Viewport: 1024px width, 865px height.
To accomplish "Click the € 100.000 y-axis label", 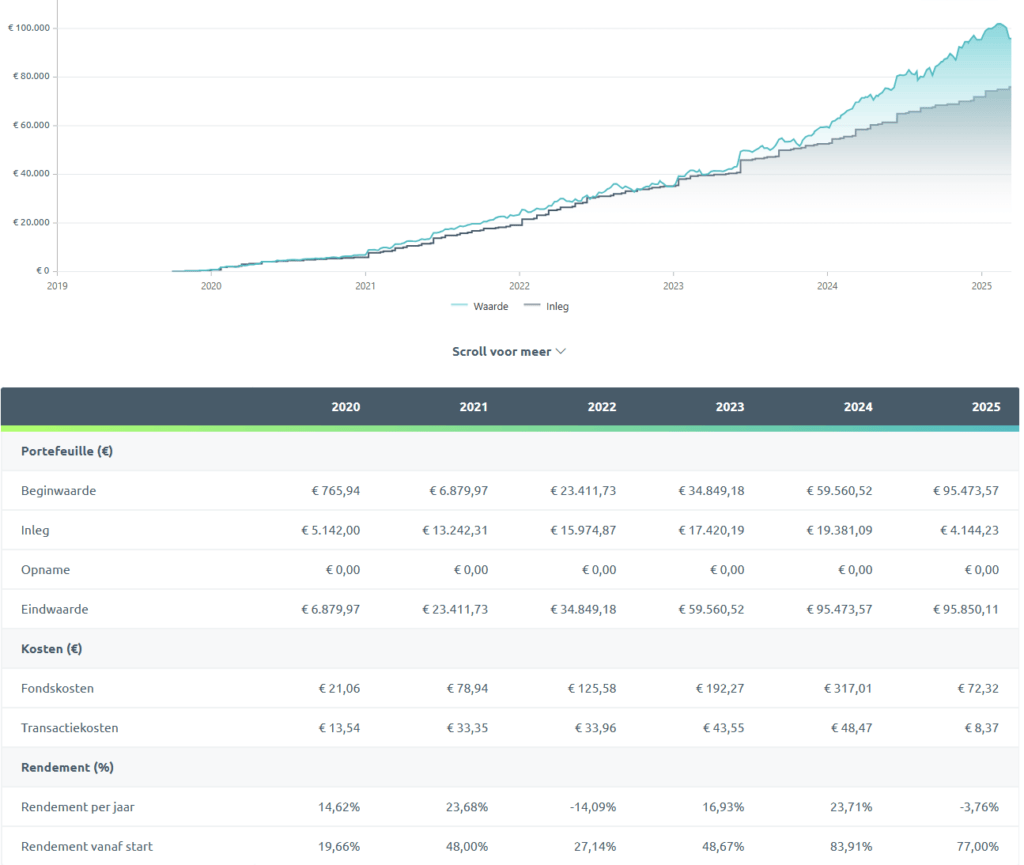I will [x=29, y=28].
